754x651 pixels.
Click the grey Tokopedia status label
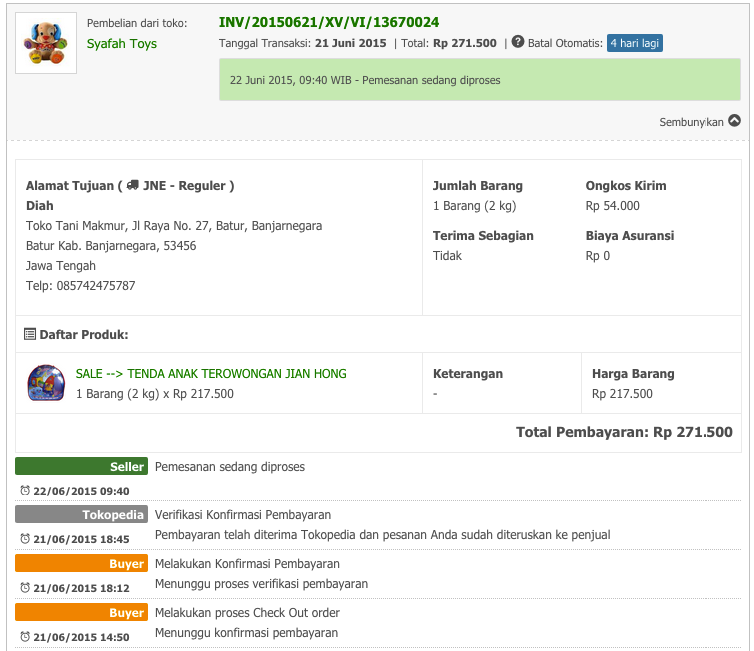(x=81, y=514)
